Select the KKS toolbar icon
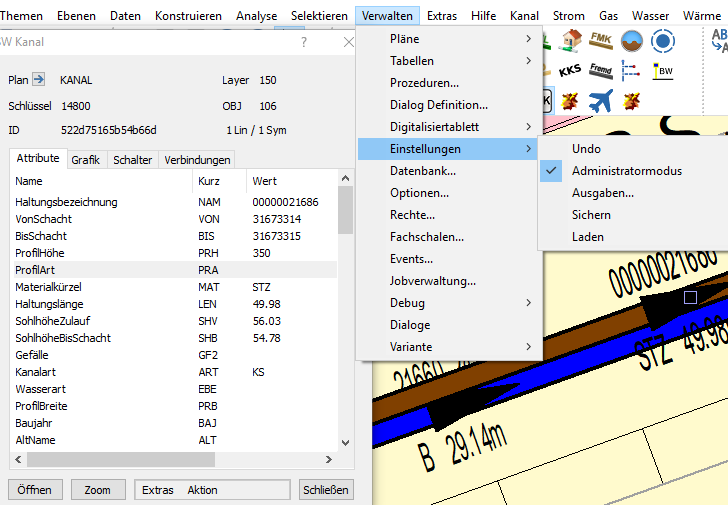The height and width of the screenshot is (505, 728). [570, 71]
